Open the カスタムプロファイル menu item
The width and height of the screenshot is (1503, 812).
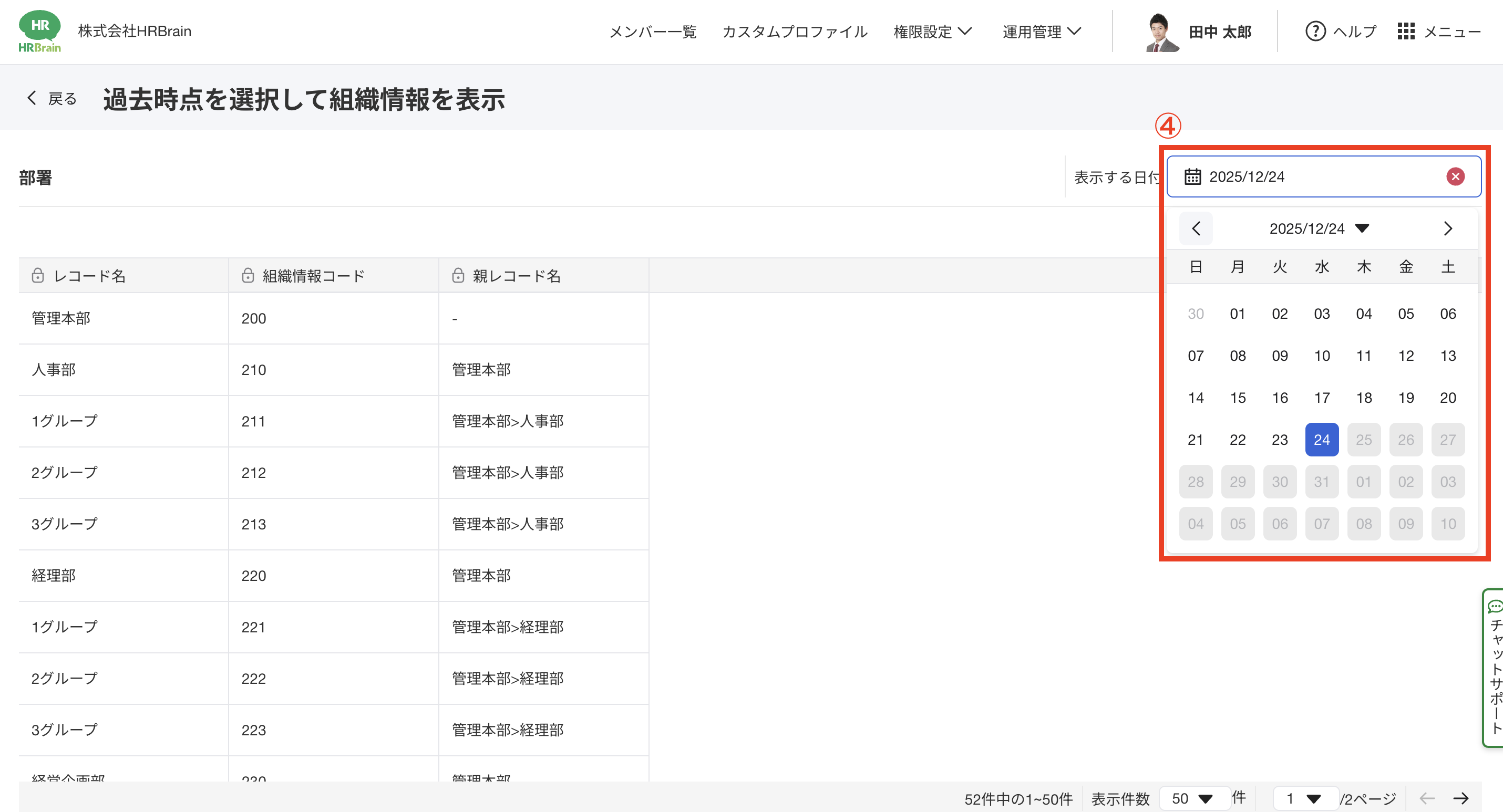pos(795,32)
